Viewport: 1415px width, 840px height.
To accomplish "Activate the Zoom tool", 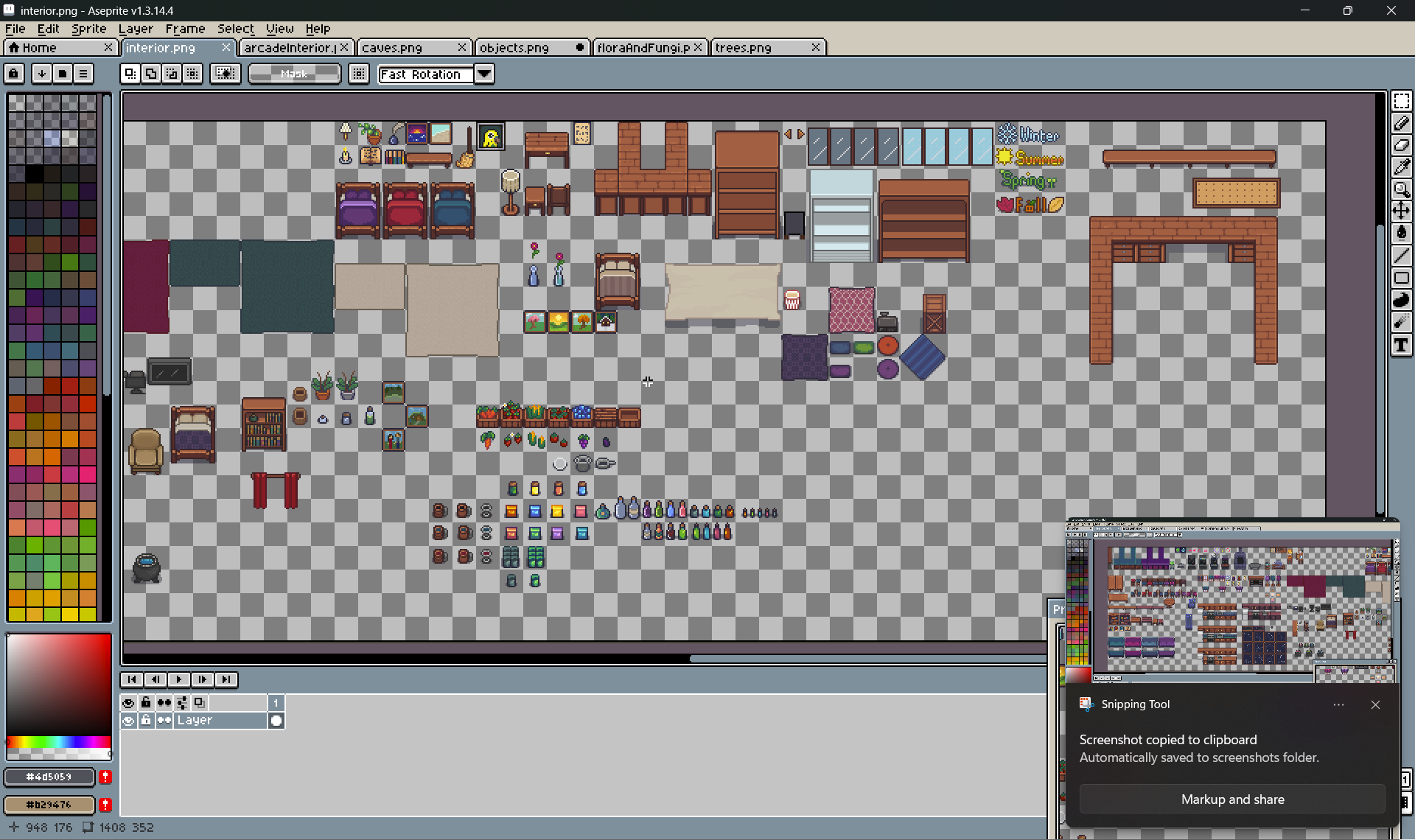I will pyautogui.click(x=1401, y=189).
